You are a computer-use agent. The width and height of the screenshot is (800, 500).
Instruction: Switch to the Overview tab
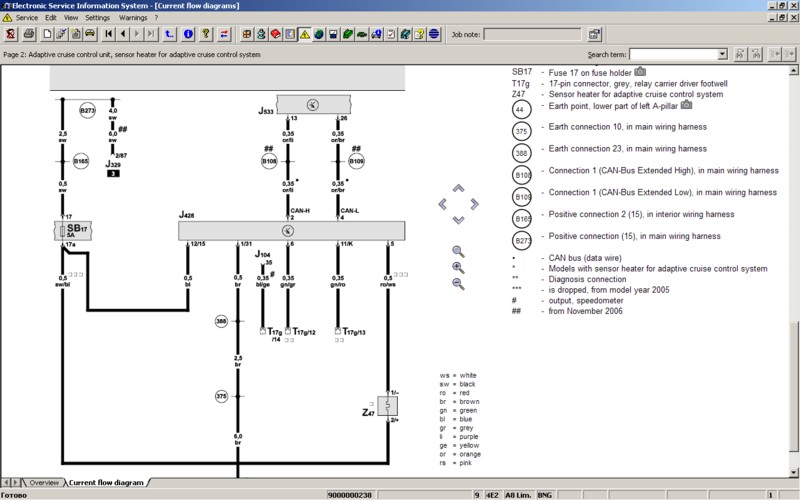point(44,482)
